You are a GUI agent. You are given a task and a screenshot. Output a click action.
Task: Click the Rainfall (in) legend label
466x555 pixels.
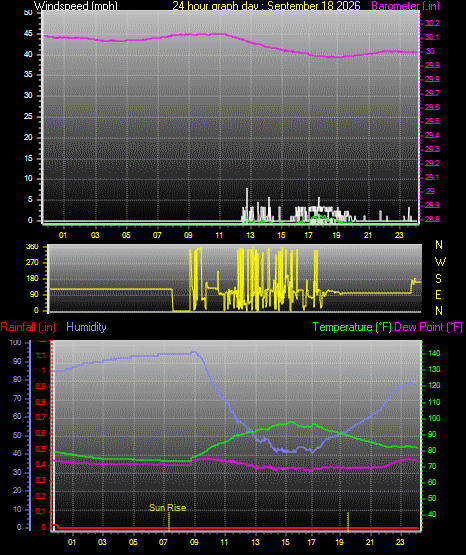click(28, 327)
